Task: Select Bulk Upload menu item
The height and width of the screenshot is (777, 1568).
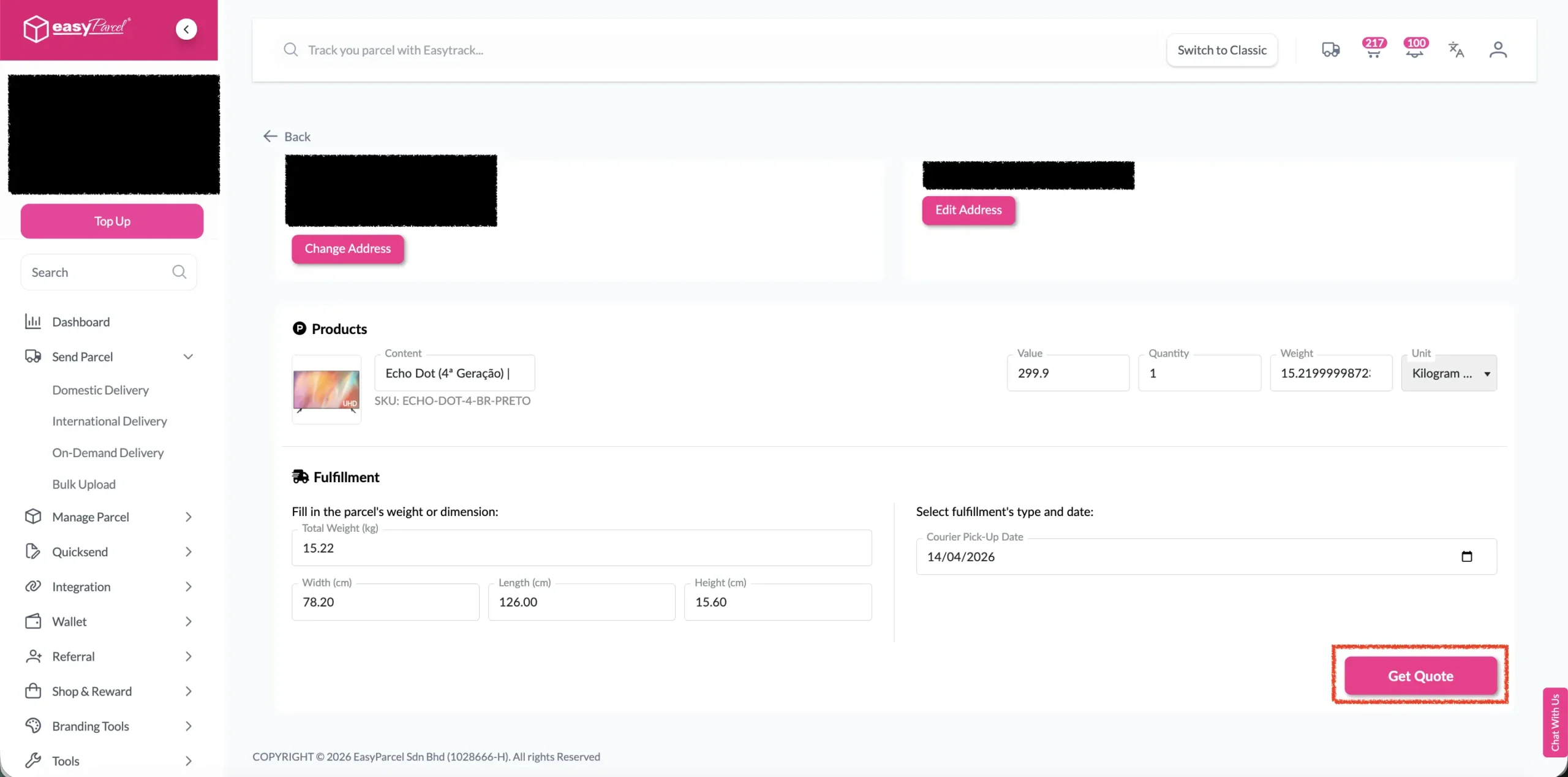Action: pyautogui.click(x=84, y=484)
